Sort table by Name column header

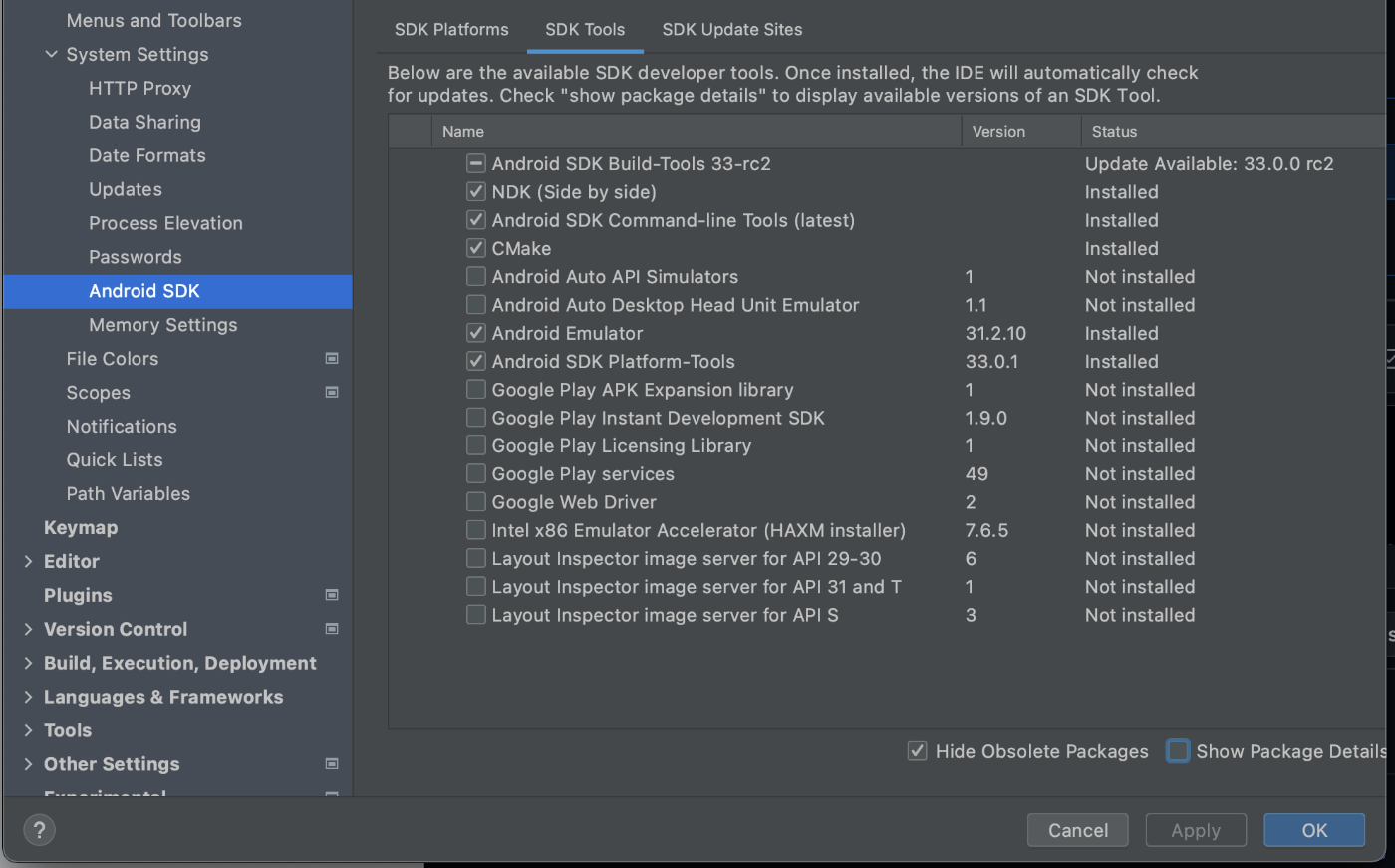[x=696, y=132]
